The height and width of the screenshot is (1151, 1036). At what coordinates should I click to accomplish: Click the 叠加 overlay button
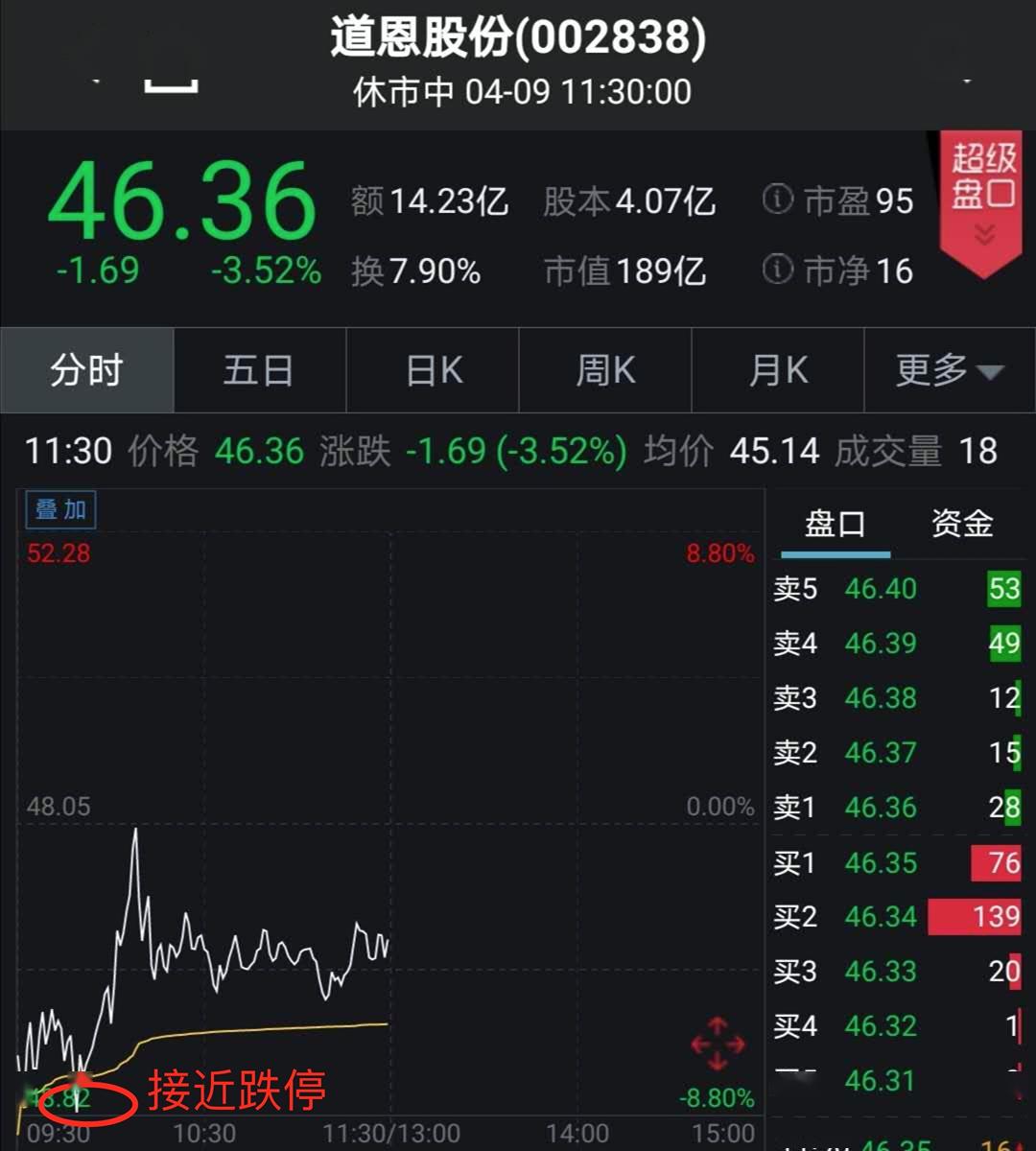click(x=60, y=509)
